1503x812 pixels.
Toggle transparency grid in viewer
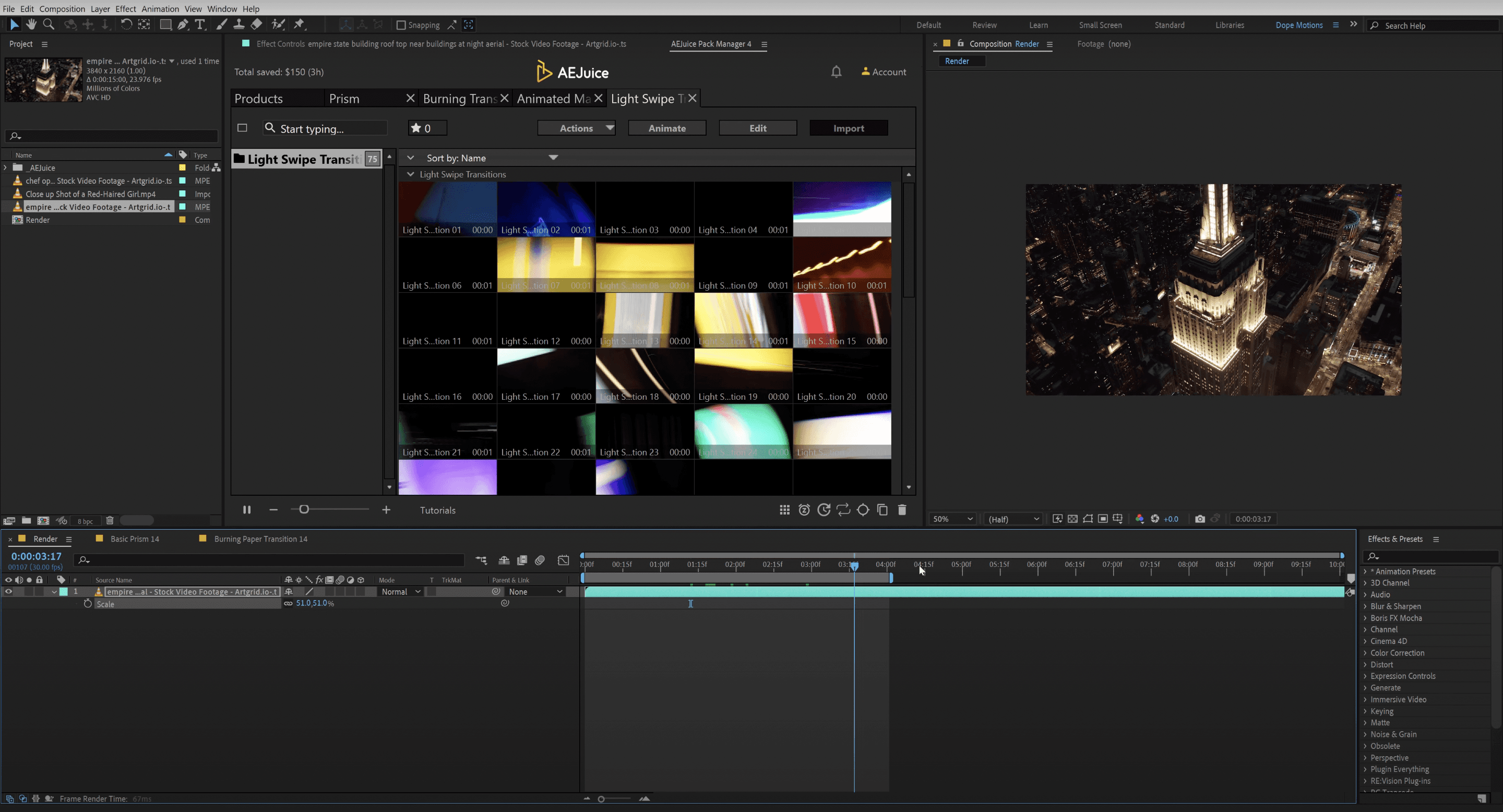(1072, 519)
